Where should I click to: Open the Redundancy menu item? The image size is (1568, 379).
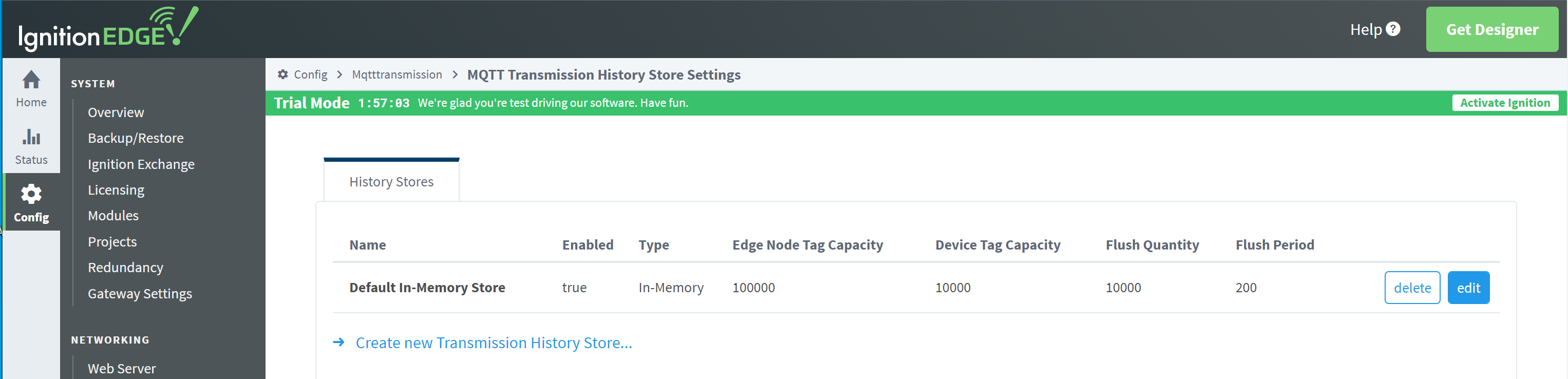point(125,268)
